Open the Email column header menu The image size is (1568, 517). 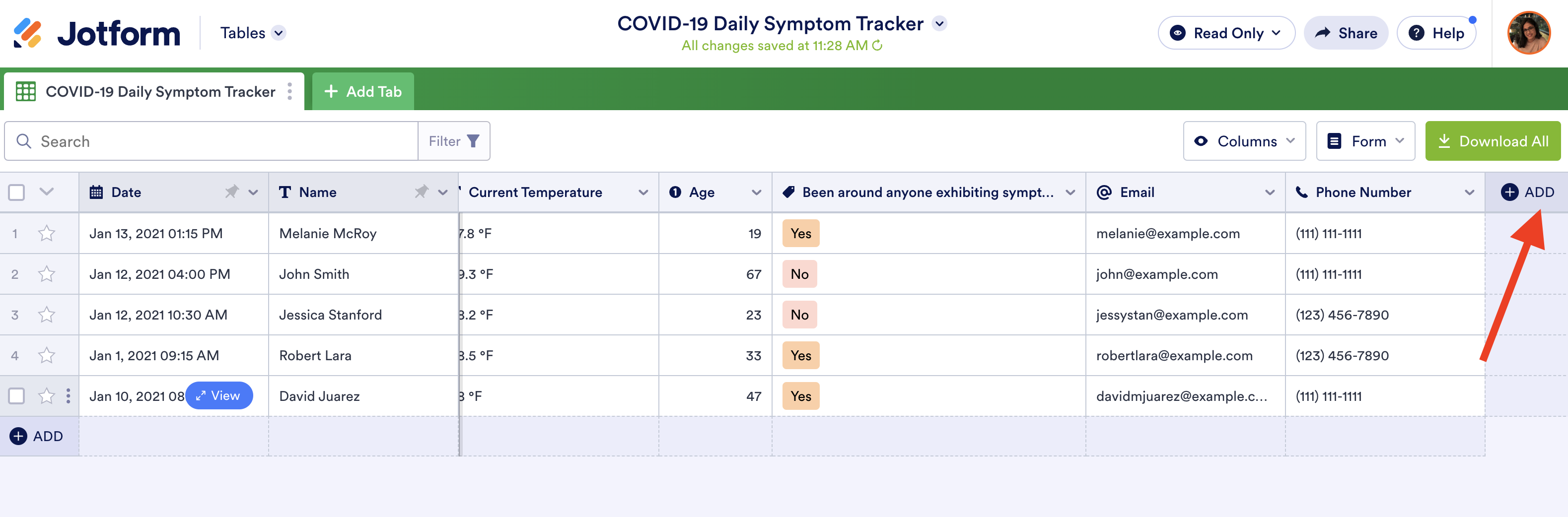point(1270,192)
